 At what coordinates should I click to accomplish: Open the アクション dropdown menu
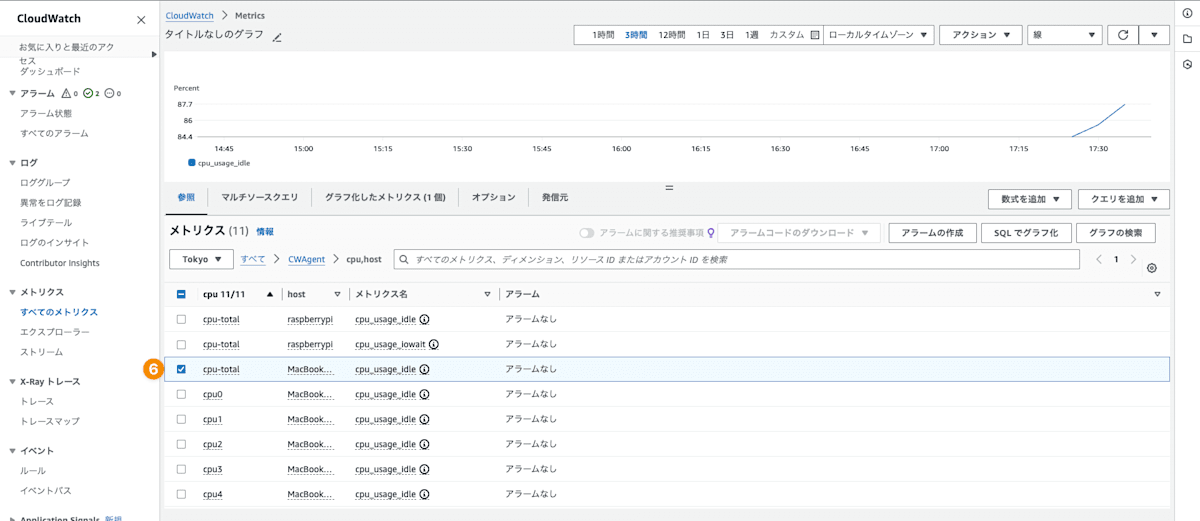(x=981, y=35)
